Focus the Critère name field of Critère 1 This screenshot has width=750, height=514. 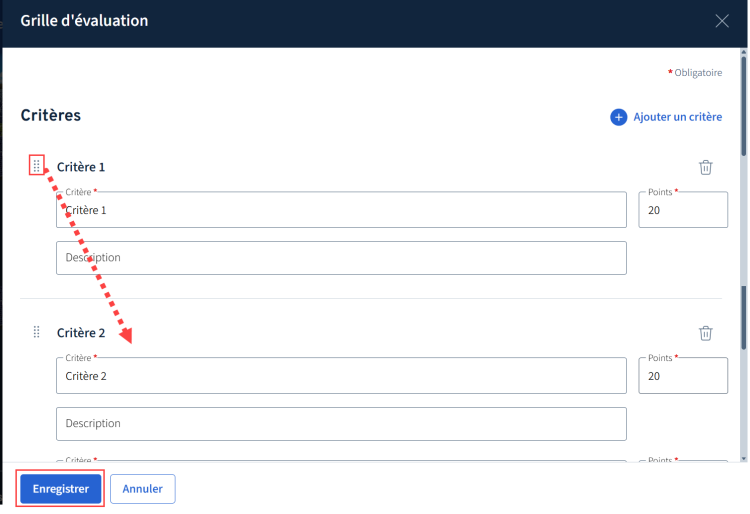tap(341, 210)
